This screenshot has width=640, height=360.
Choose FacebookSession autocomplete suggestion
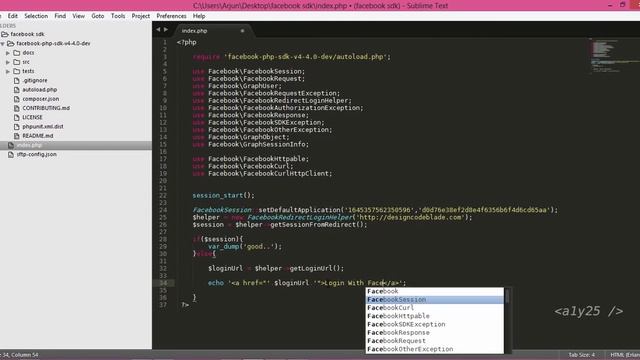click(435, 300)
